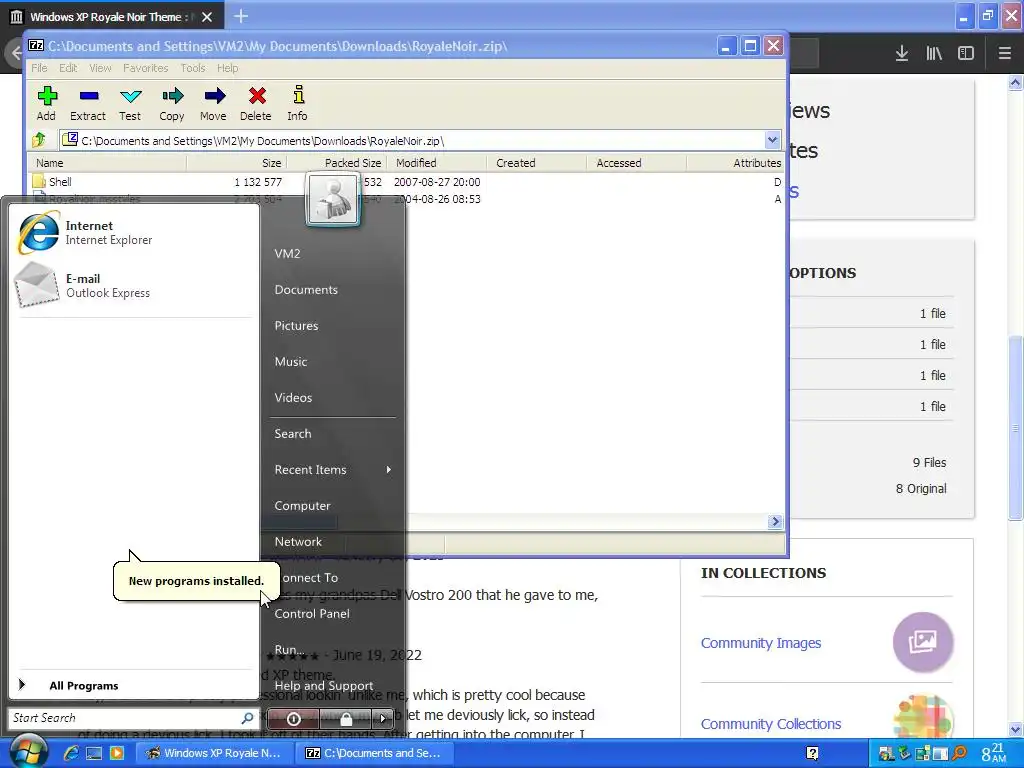1024x768 pixels.
Task: Open the browser hamburger menu
Action: [1004, 54]
